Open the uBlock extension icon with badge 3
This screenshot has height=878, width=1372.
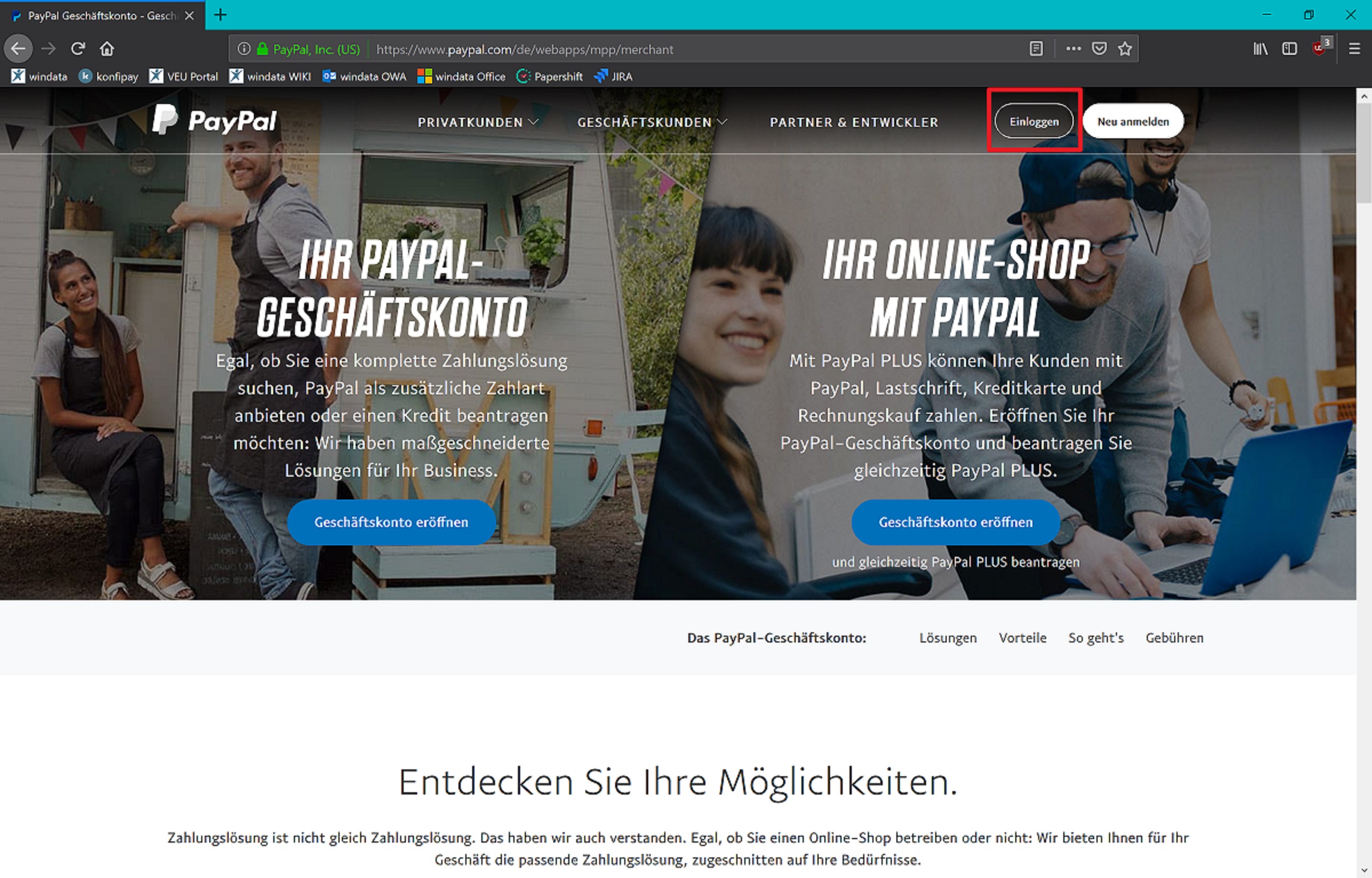pos(1322,47)
